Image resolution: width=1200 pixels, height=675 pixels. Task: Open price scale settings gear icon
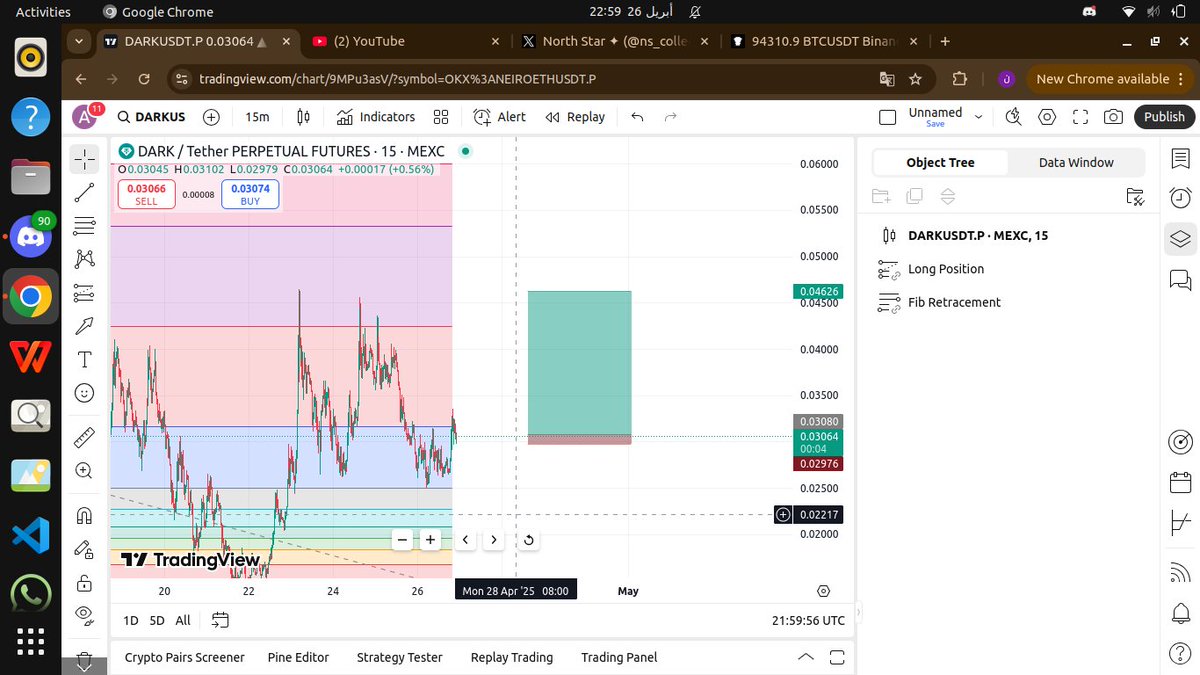coord(823,591)
